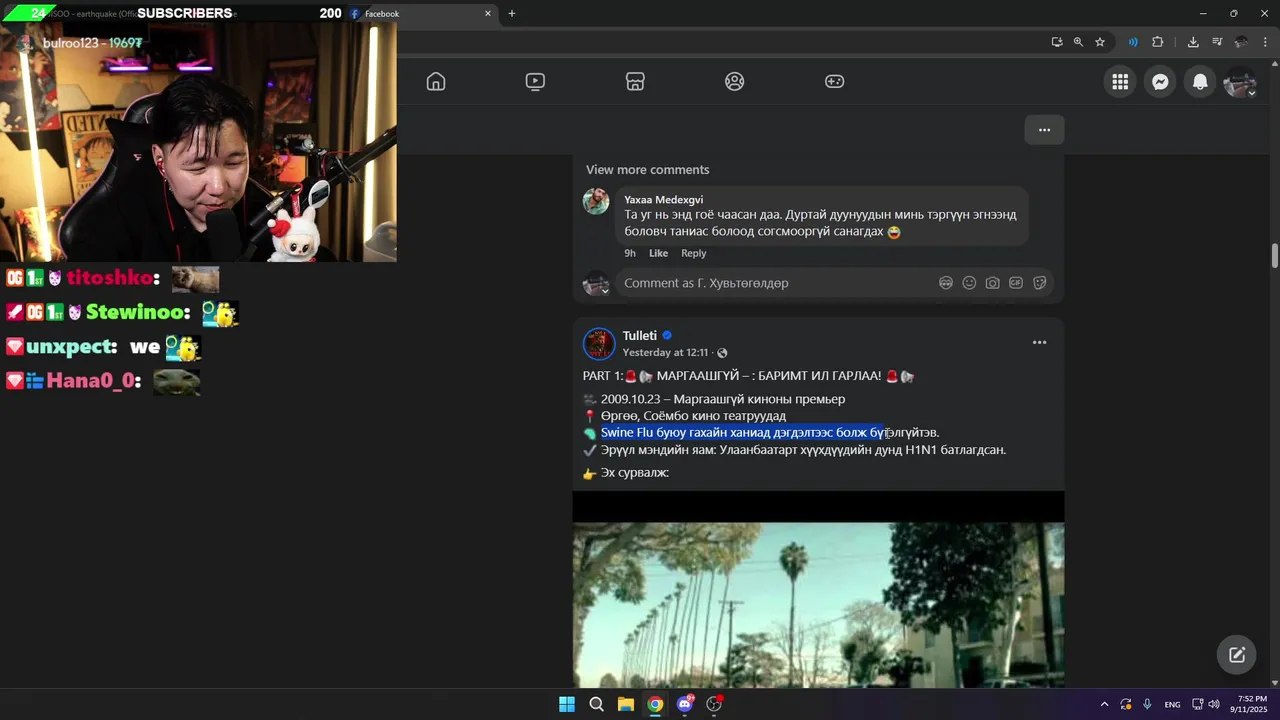Open a new browser tab
The image size is (1280, 720).
pos(512,14)
